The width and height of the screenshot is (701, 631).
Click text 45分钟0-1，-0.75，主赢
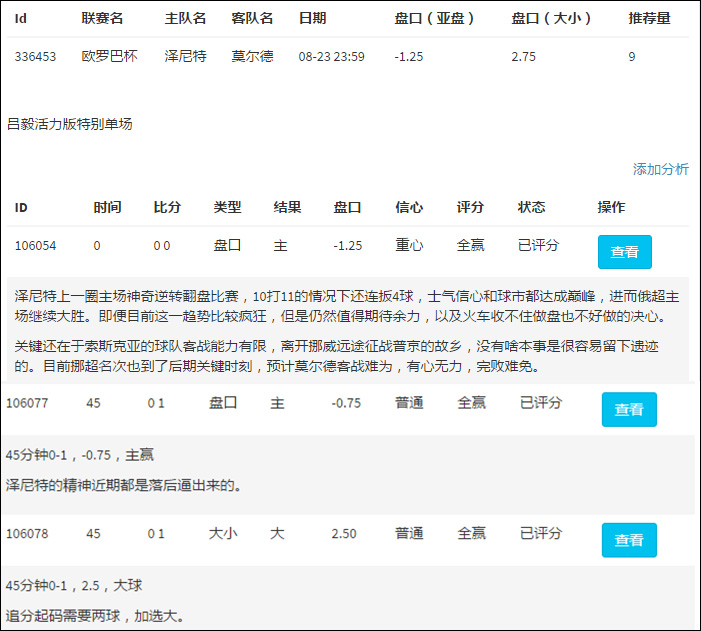coord(80,455)
